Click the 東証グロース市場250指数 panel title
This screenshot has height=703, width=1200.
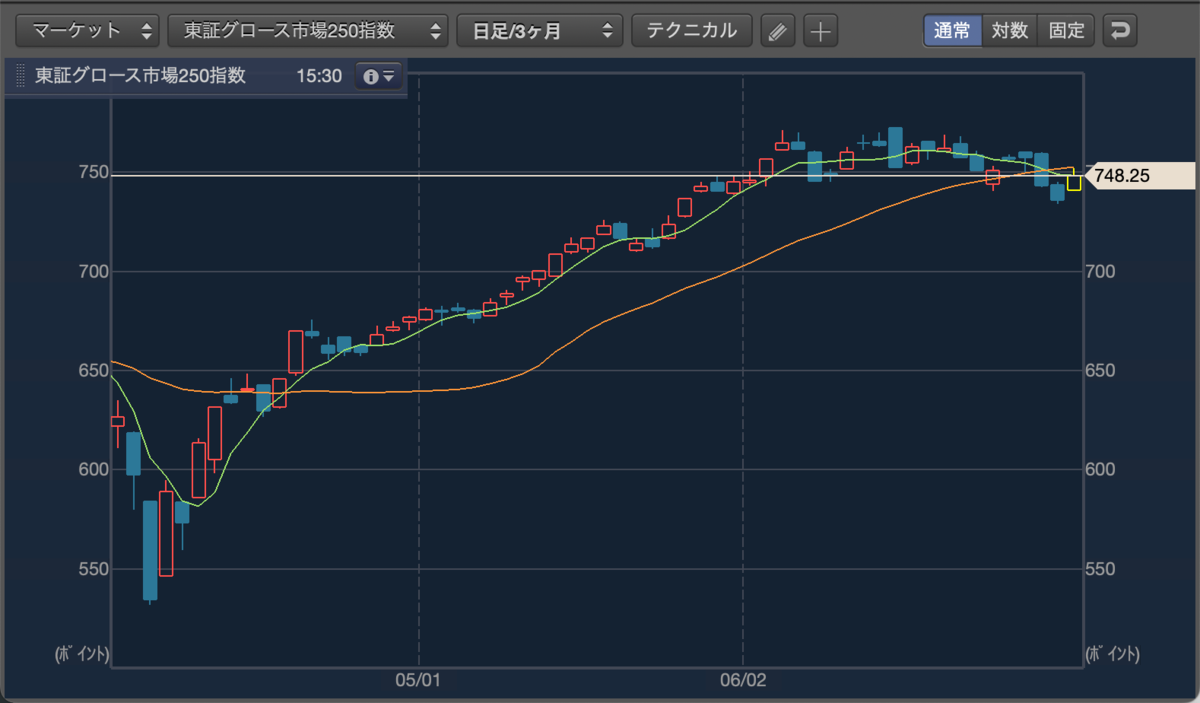140,76
